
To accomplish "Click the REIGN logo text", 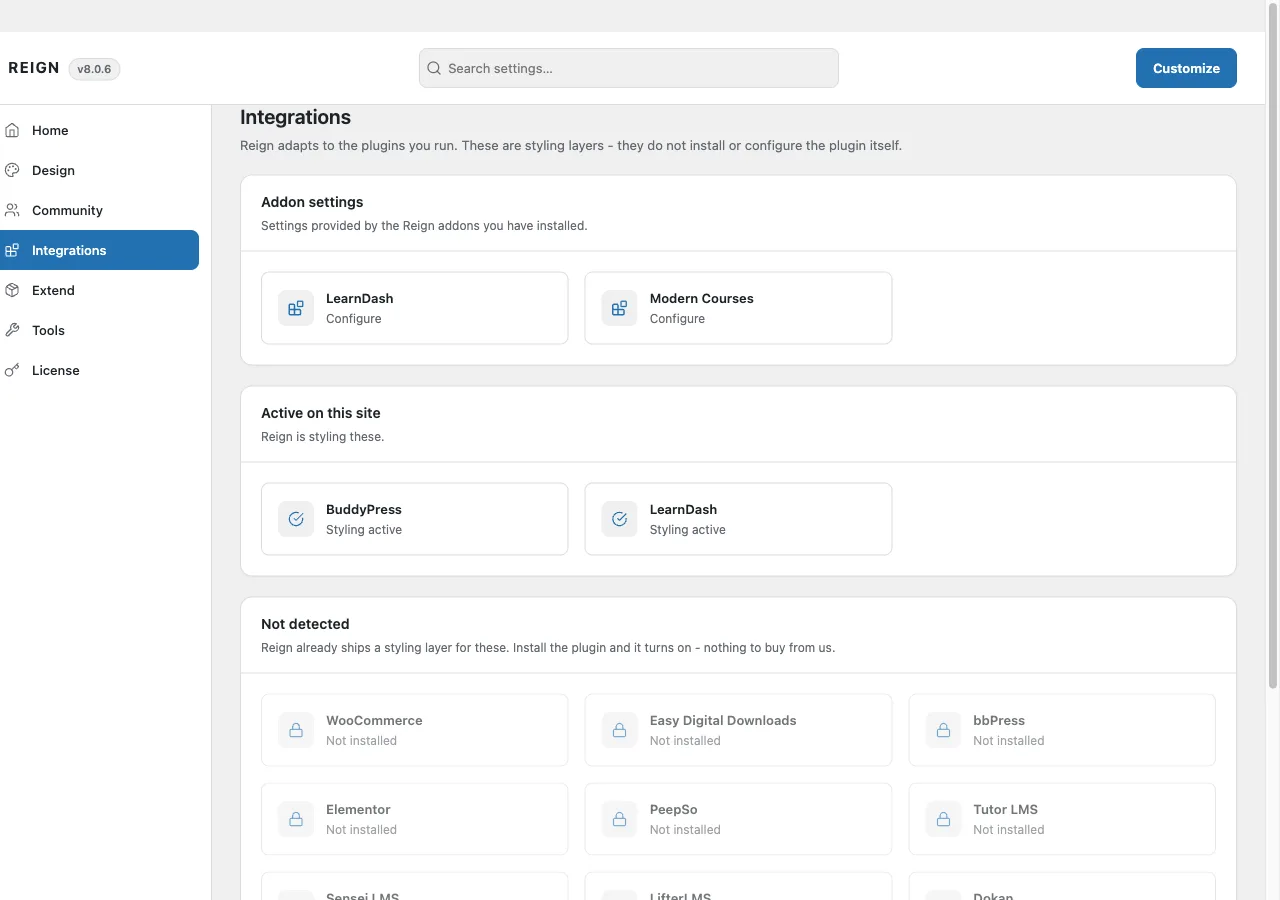I will coord(34,68).
